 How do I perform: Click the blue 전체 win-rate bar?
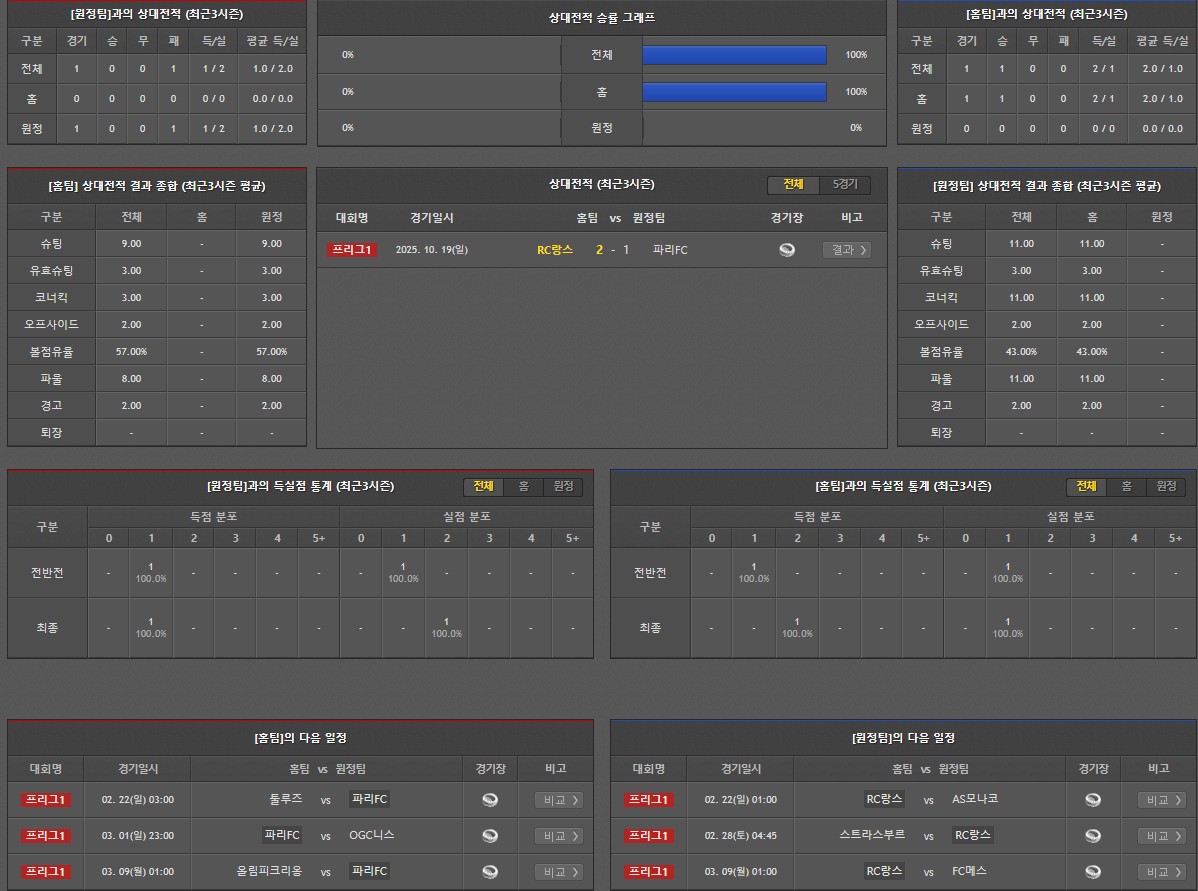tap(734, 55)
